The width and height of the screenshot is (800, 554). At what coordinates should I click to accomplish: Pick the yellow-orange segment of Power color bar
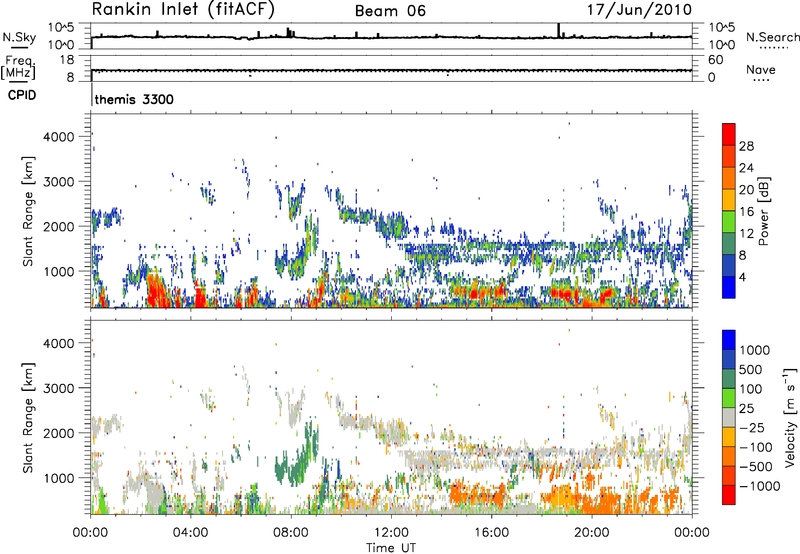[x=729, y=200]
